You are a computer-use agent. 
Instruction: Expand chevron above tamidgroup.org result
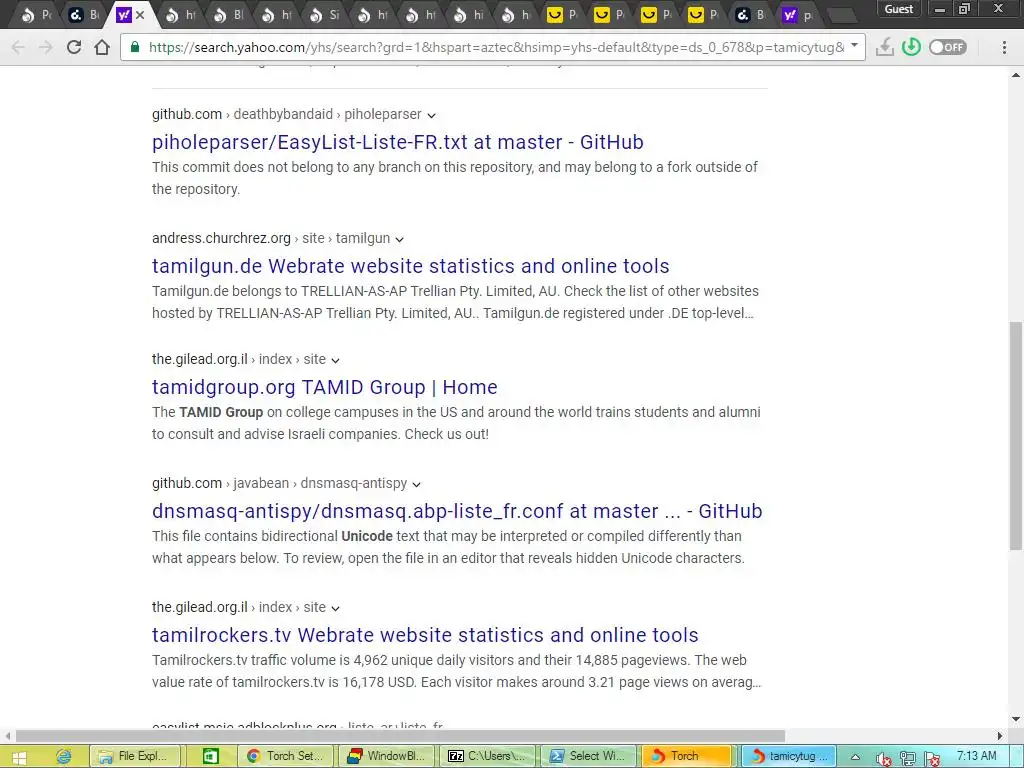coord(336,360)
